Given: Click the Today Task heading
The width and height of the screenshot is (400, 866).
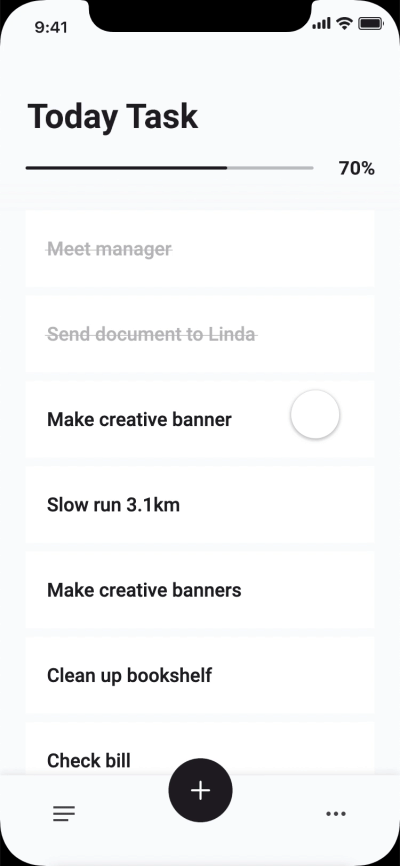Looking at the screenshot, I should coord(113,117).
